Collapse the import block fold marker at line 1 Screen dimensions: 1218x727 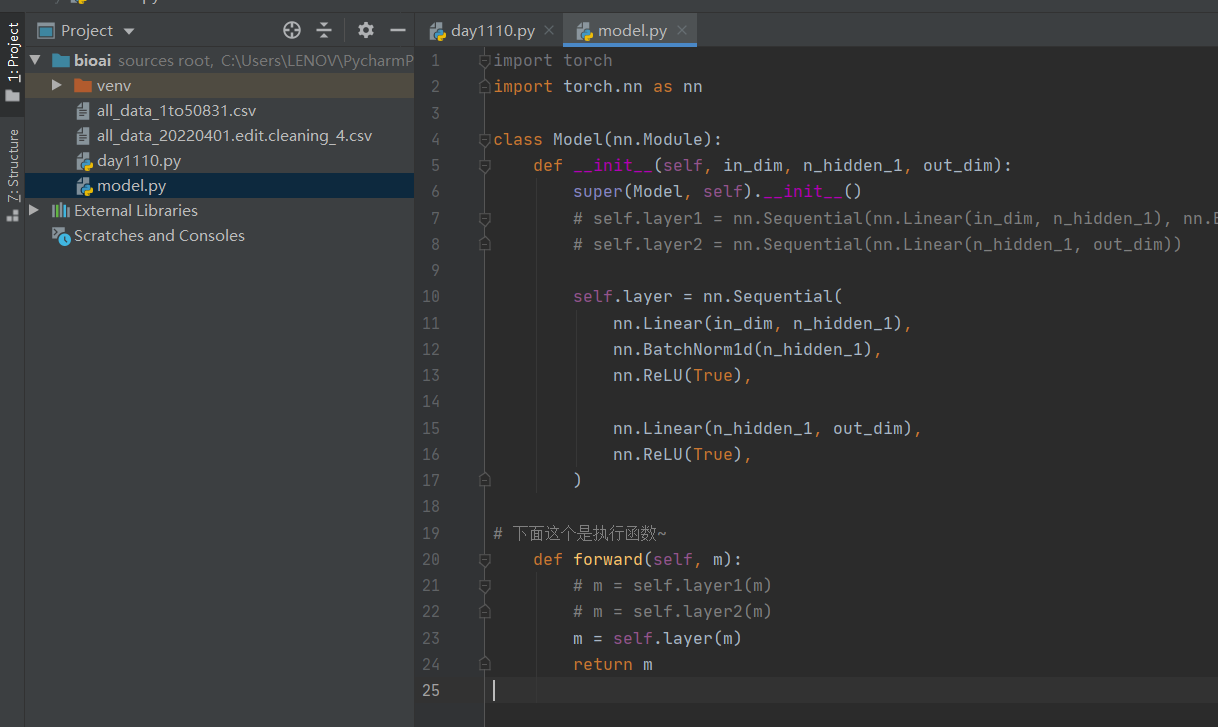tap(484, 60)
